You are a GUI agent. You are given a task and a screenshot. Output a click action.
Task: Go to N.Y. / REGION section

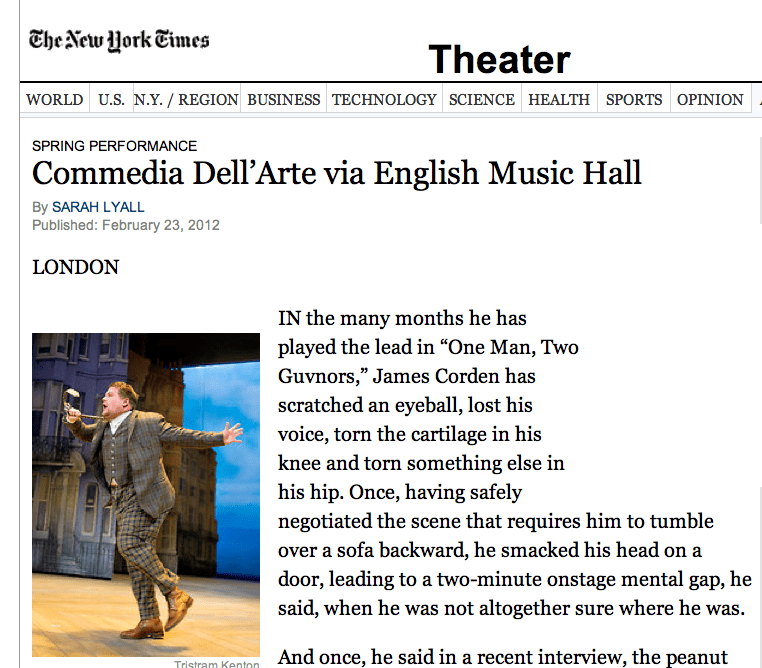pyautogui.click(x=187, y=99)
